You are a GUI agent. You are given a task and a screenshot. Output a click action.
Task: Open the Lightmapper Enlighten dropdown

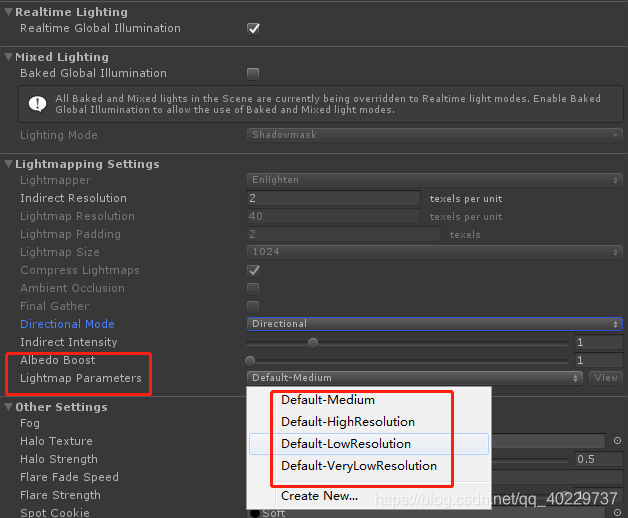click(435, 180)
